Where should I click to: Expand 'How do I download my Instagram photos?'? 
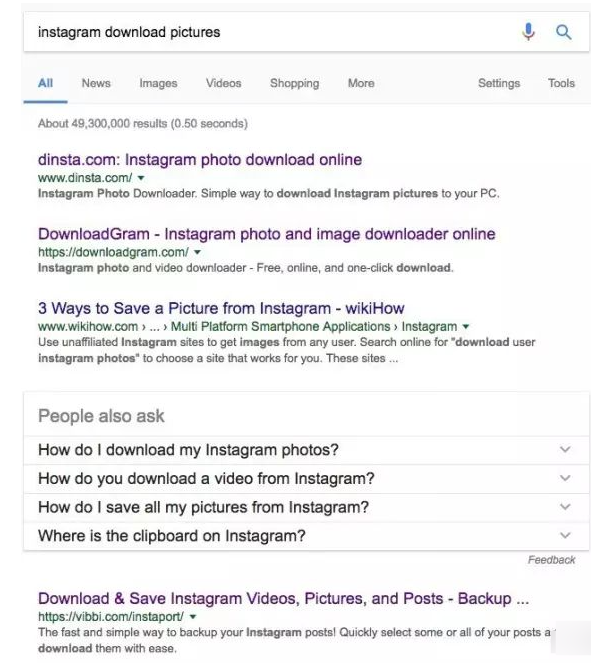(x=306, y=450)
